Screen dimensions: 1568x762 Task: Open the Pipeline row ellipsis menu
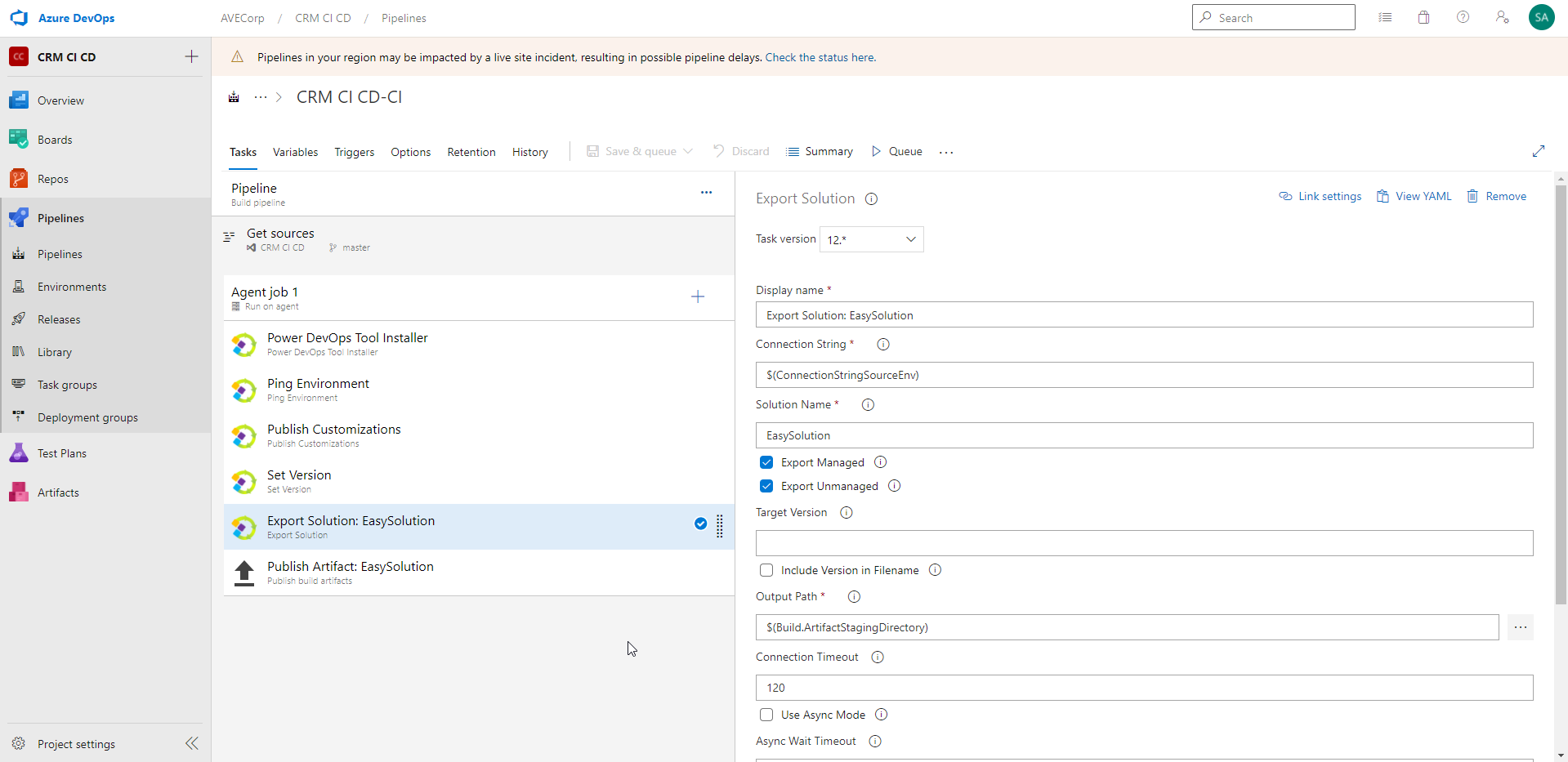pyautogui.click(x=706, y=193)
